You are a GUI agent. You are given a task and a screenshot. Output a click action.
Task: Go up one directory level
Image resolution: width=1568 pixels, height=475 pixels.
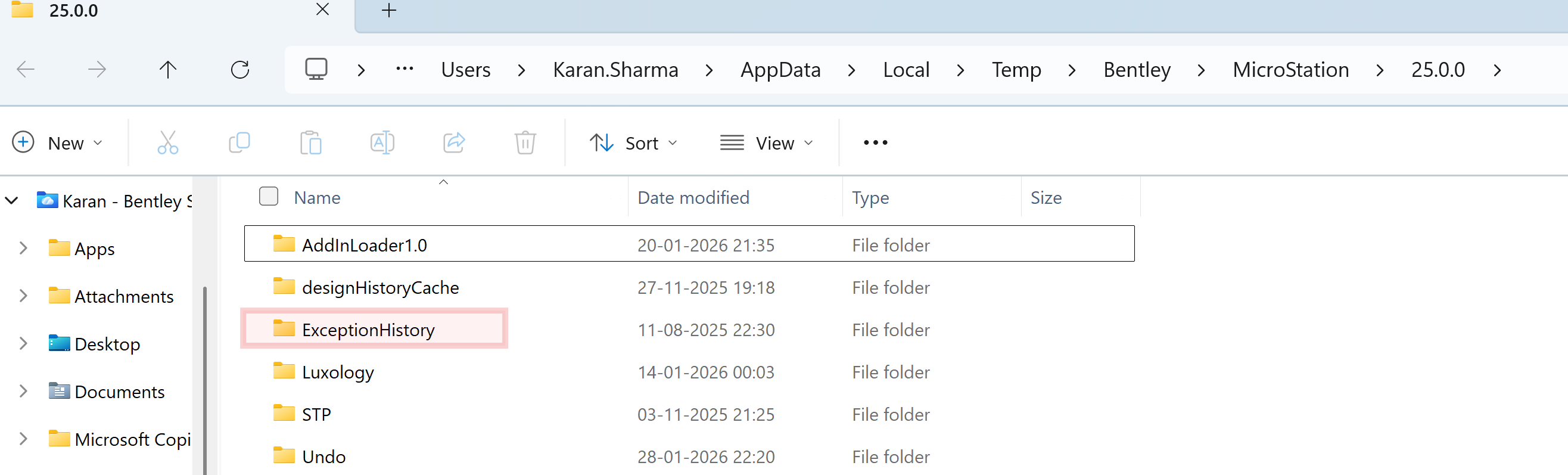click(168, 70)
